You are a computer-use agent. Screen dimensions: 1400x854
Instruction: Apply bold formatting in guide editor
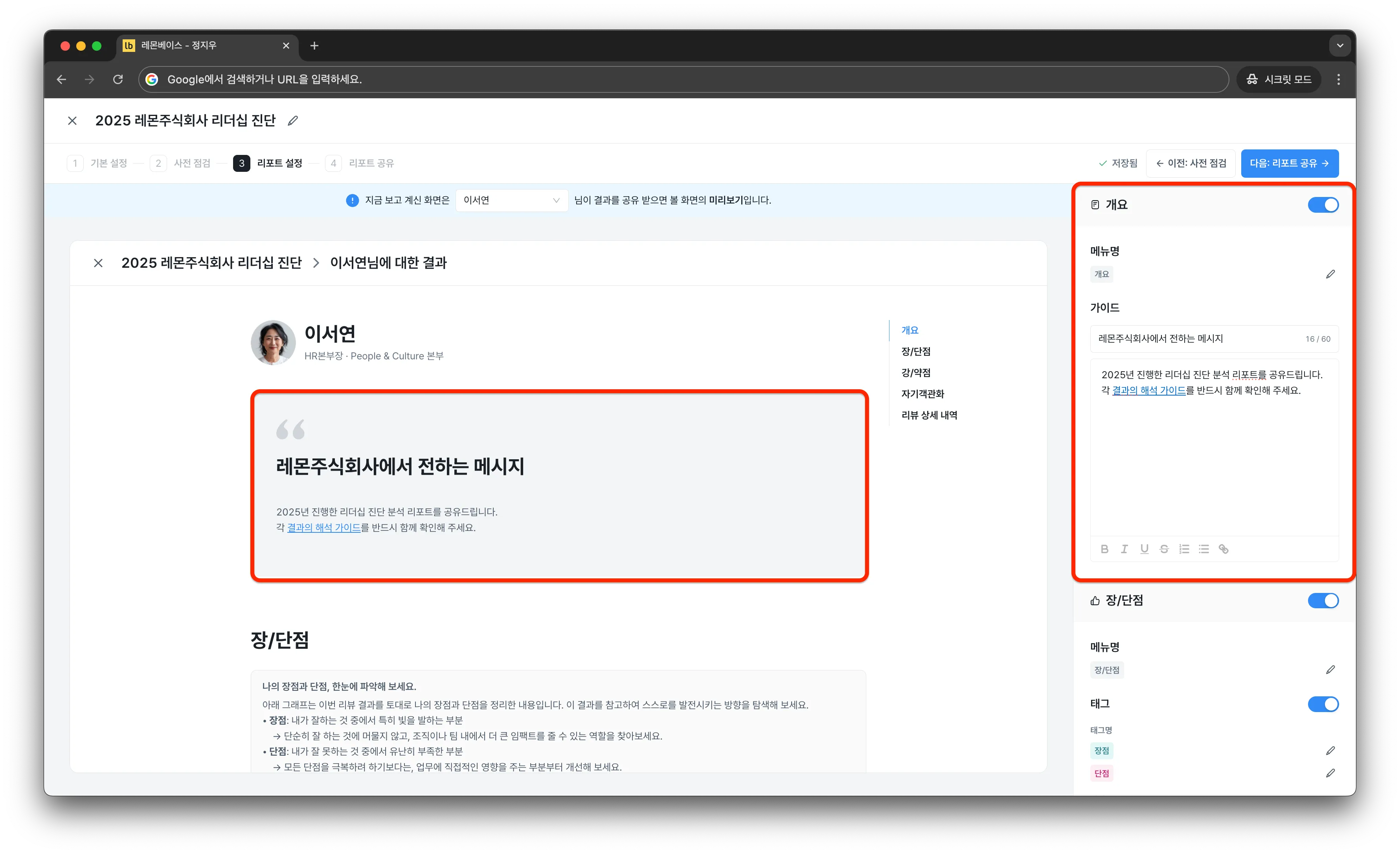point(1104,548)
